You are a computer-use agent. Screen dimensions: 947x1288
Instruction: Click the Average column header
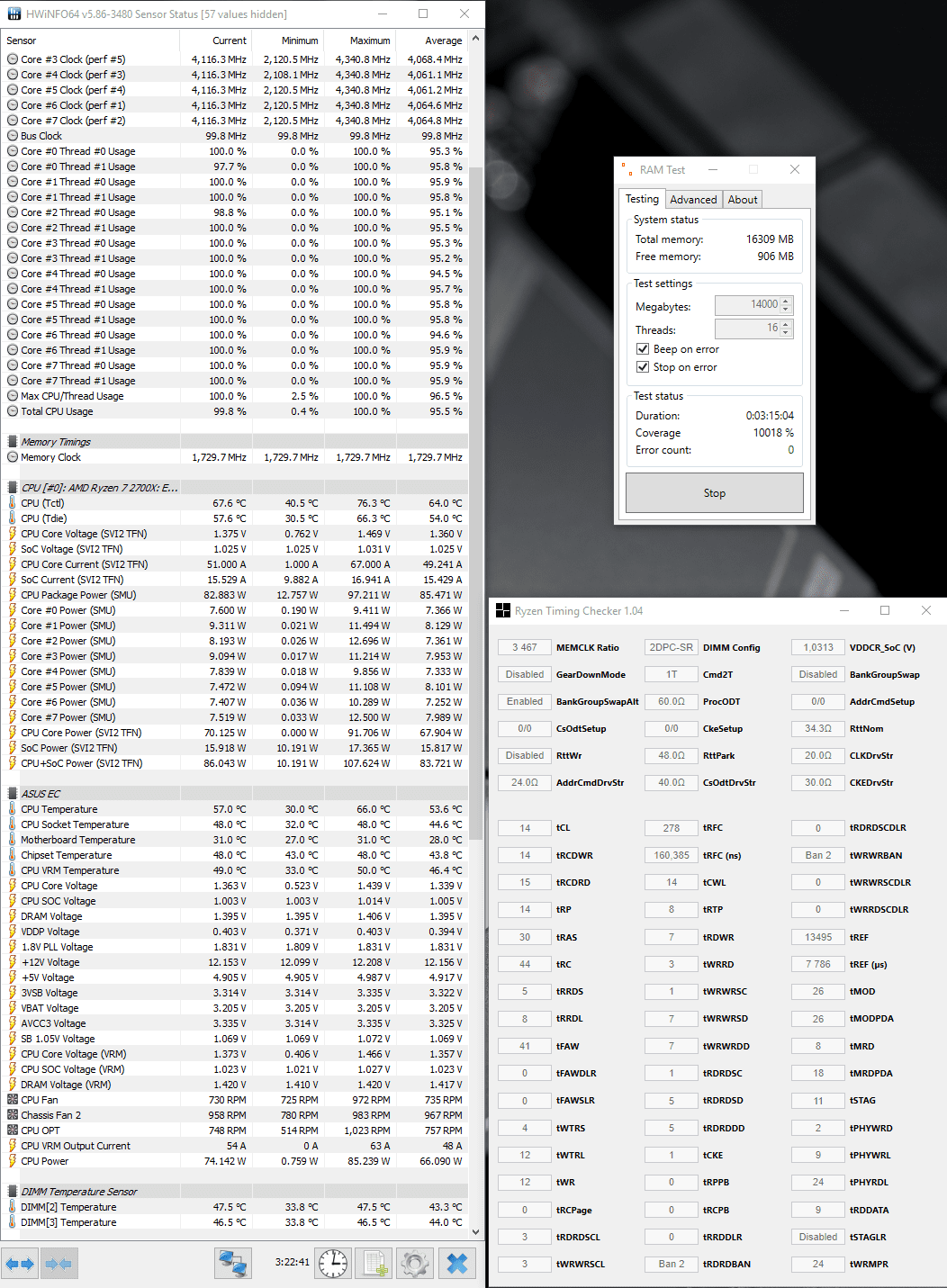pos(443,41)
